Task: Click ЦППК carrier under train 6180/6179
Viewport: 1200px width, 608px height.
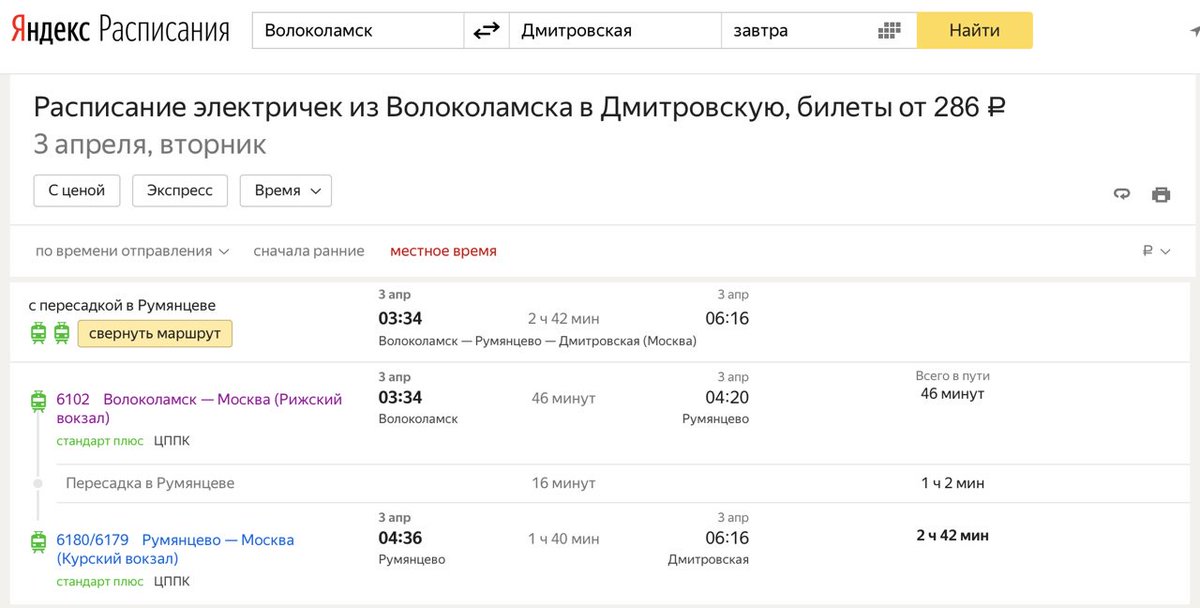Action: tap(172, 581)
